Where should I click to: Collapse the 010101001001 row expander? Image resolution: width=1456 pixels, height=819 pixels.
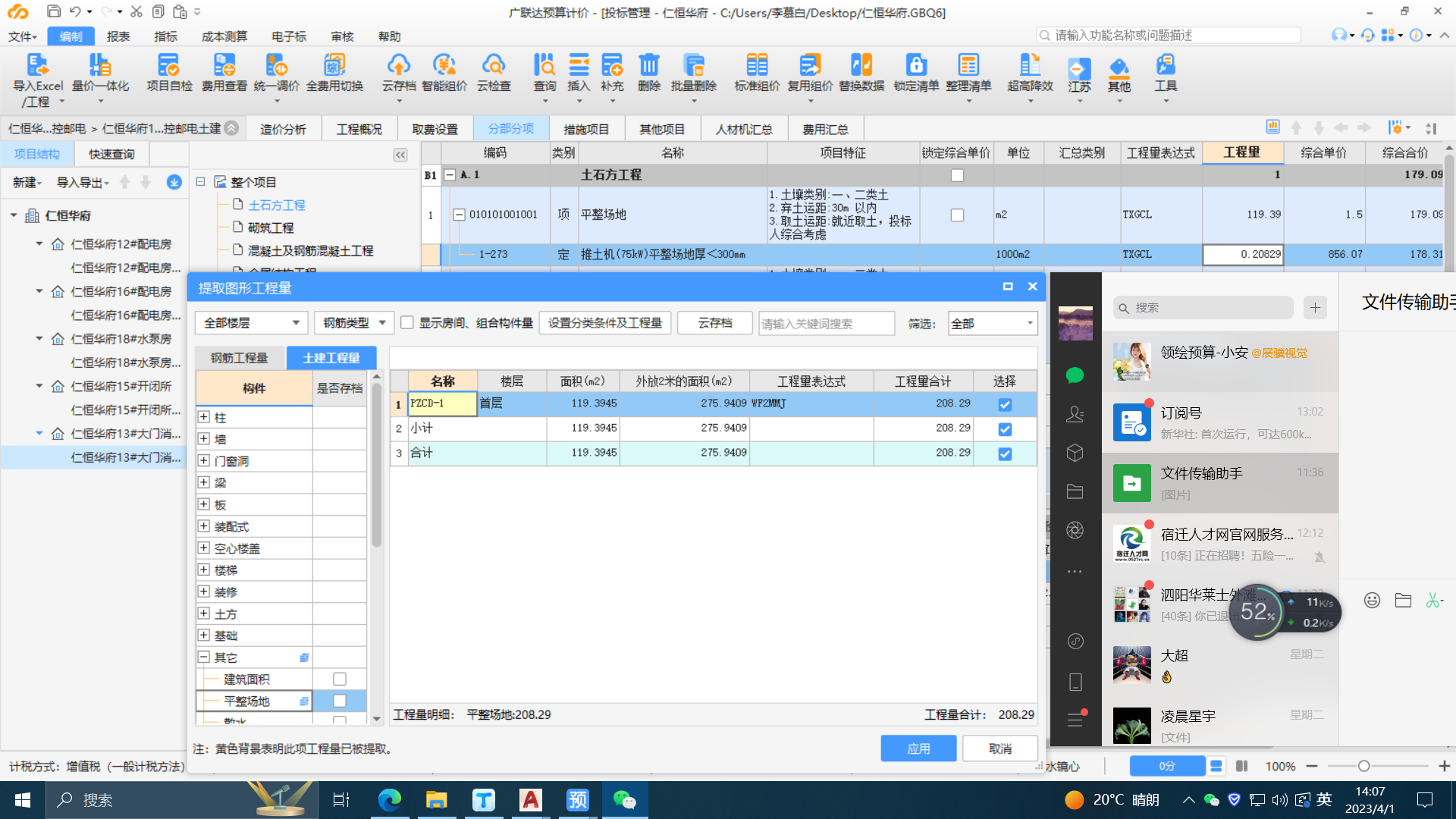(x=459, y=215)
